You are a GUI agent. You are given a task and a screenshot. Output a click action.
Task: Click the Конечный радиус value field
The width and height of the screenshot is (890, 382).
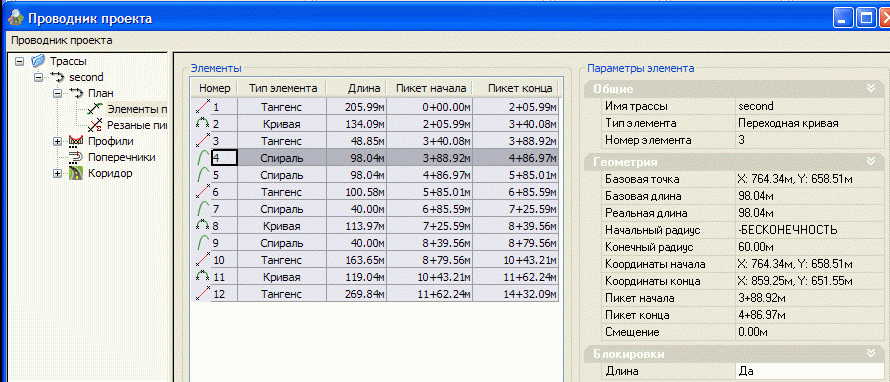click(x=809, y=247)
